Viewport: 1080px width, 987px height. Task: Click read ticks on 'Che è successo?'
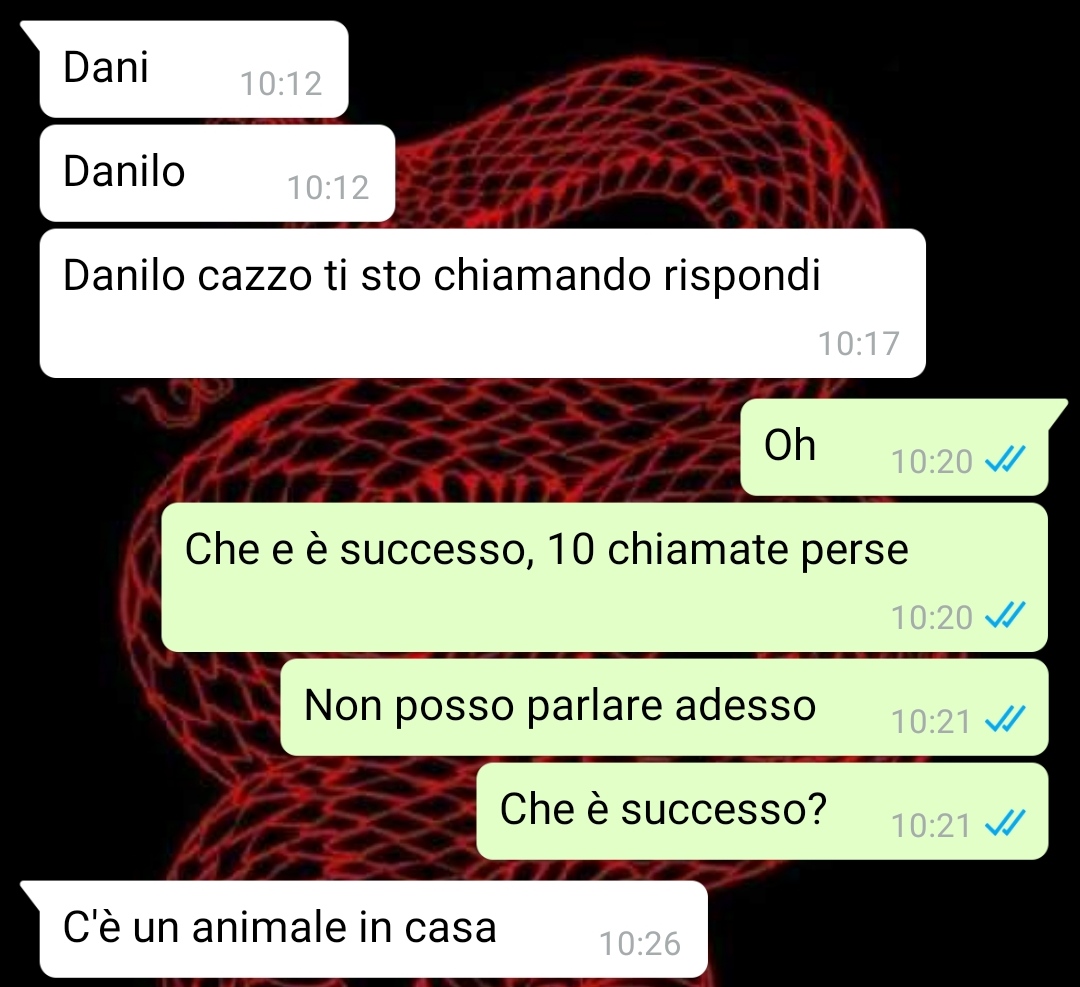pos(1006,823)
